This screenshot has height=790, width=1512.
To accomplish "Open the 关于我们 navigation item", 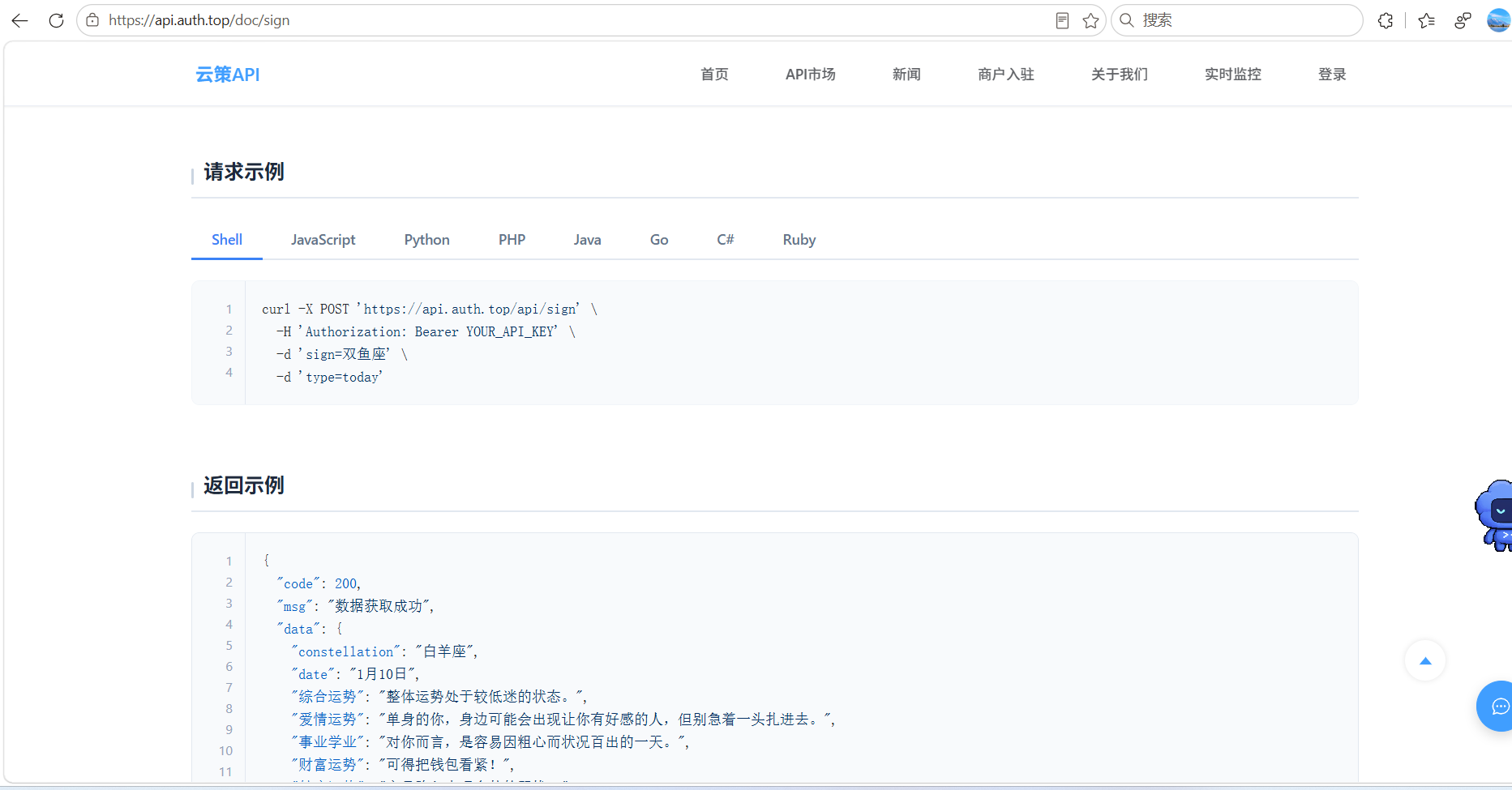I will [x=1120, y=75].
